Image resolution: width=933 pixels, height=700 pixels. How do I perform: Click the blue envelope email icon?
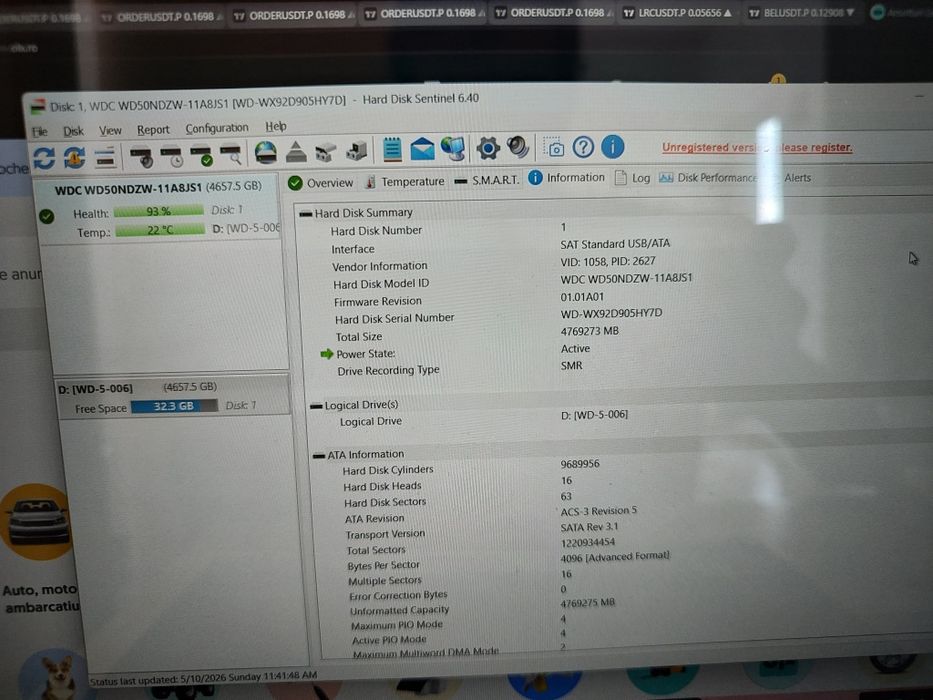pyautogui.click(x=422, y=149)
